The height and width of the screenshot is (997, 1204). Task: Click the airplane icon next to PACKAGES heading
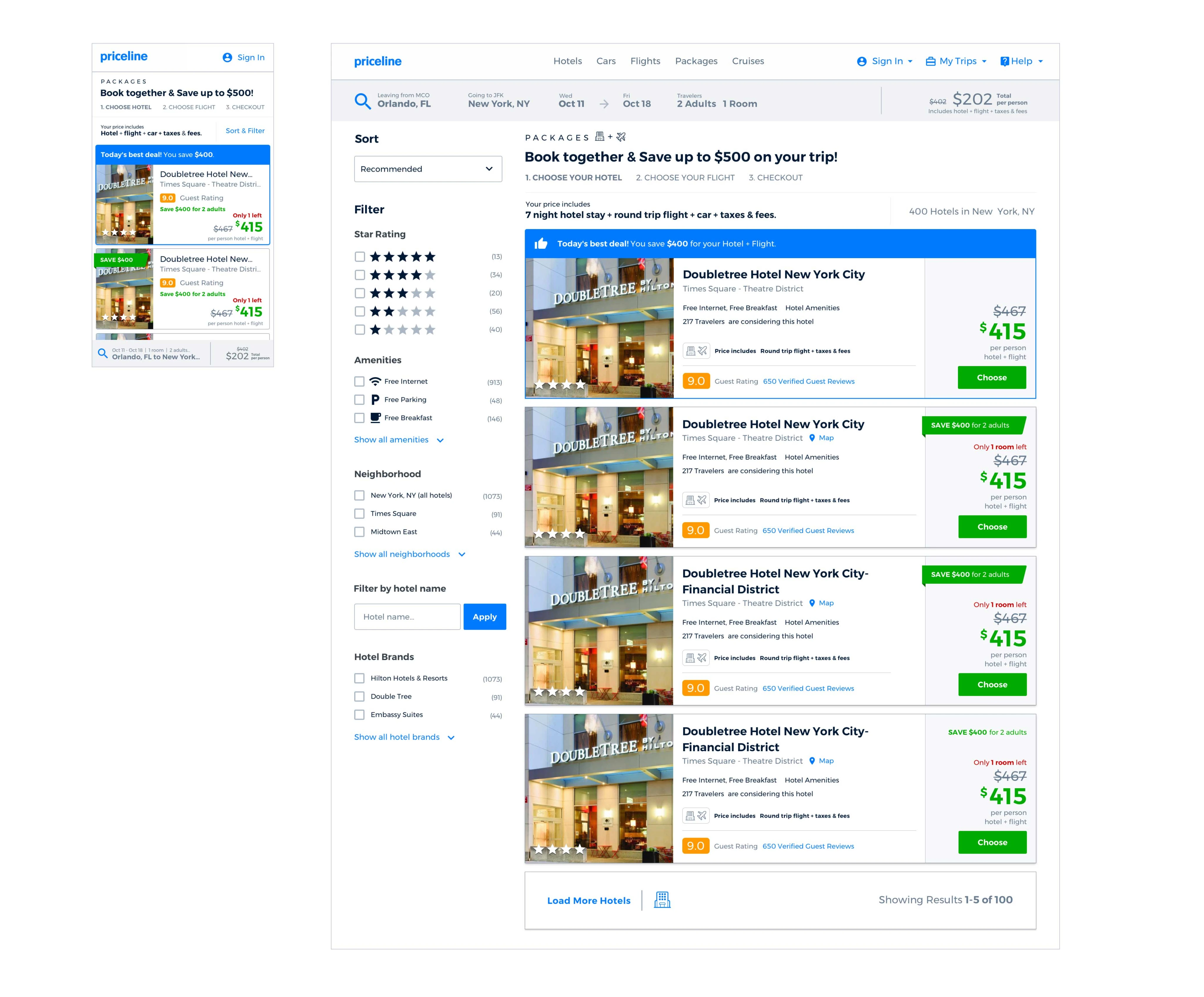pyautogui.click(x=621, y=136)
